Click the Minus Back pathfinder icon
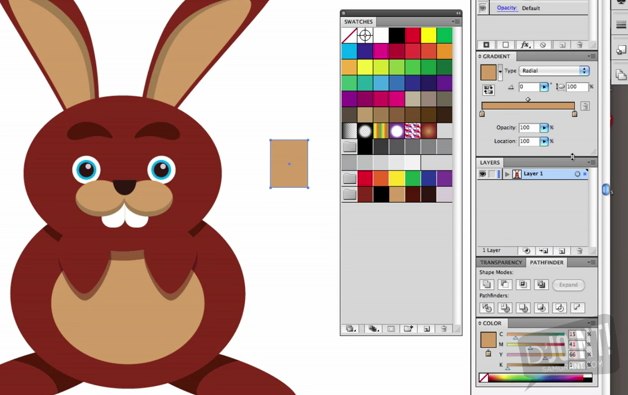The width and height of the screenshot is (628, 395). (577, 308)
